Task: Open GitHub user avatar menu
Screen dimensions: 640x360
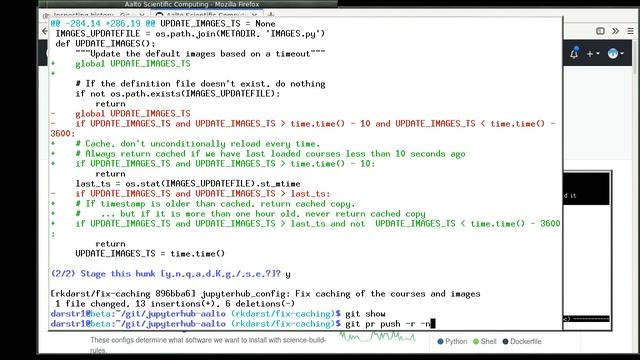Action: 615,53
